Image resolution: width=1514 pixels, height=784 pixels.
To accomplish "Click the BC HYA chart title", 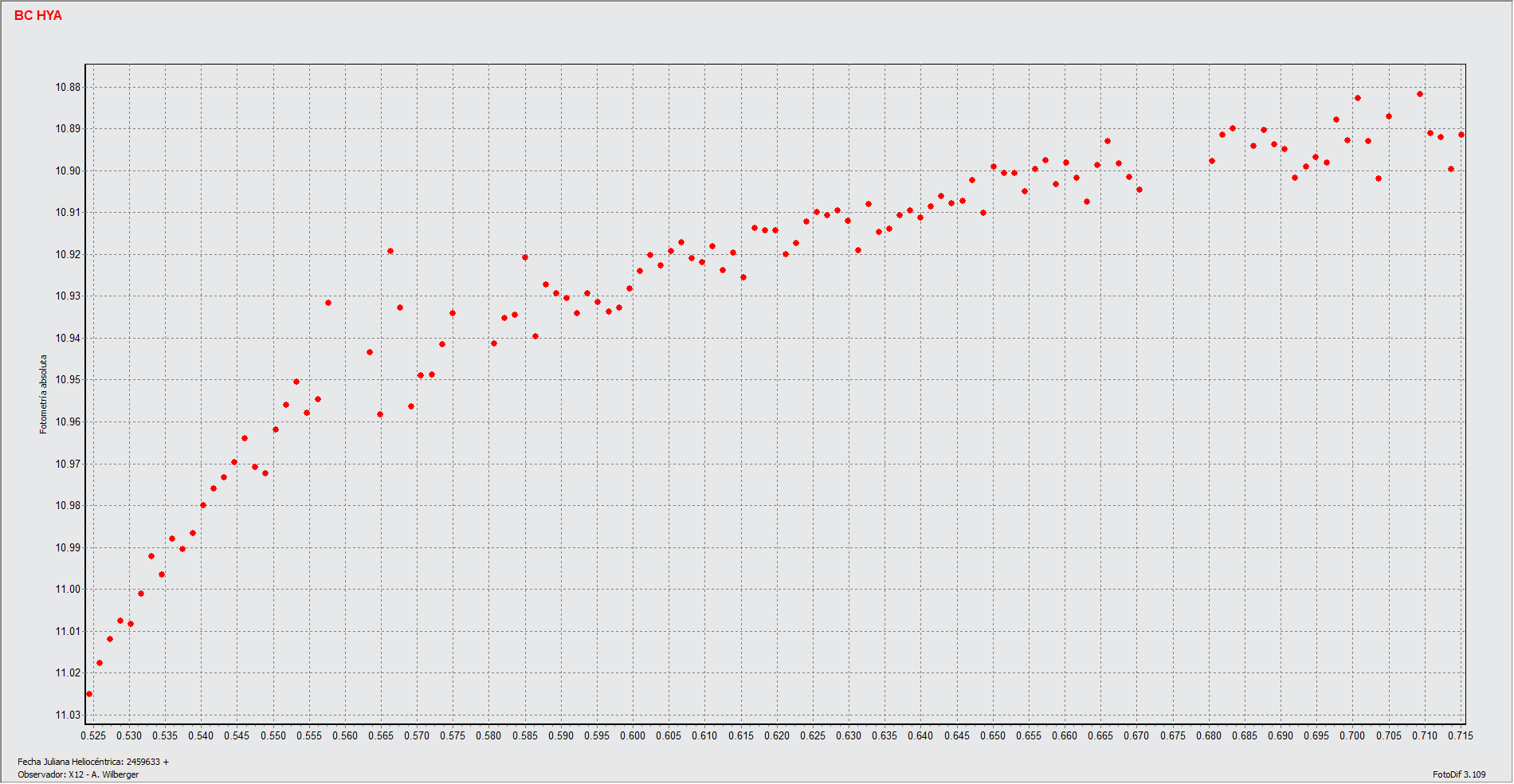I will (x=38, y=16).
